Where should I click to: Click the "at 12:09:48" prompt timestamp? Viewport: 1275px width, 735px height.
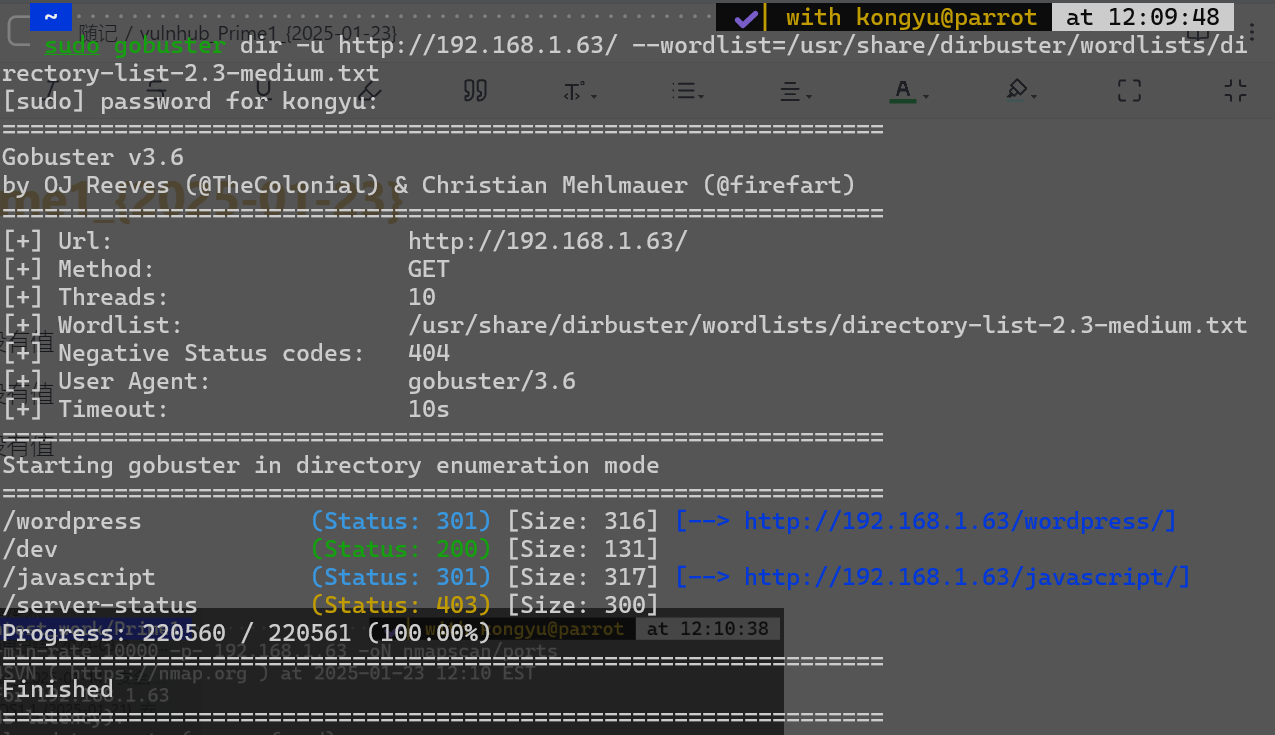coord(1142,17)
